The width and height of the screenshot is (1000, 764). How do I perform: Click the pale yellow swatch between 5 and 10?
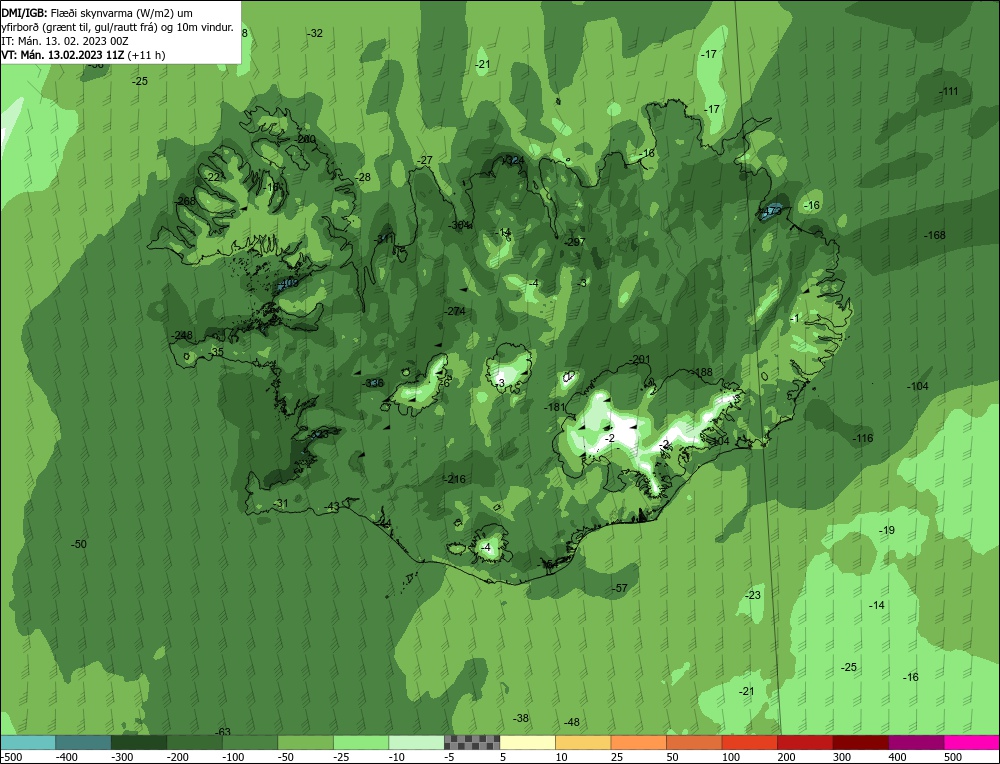(x=527, y=742)
